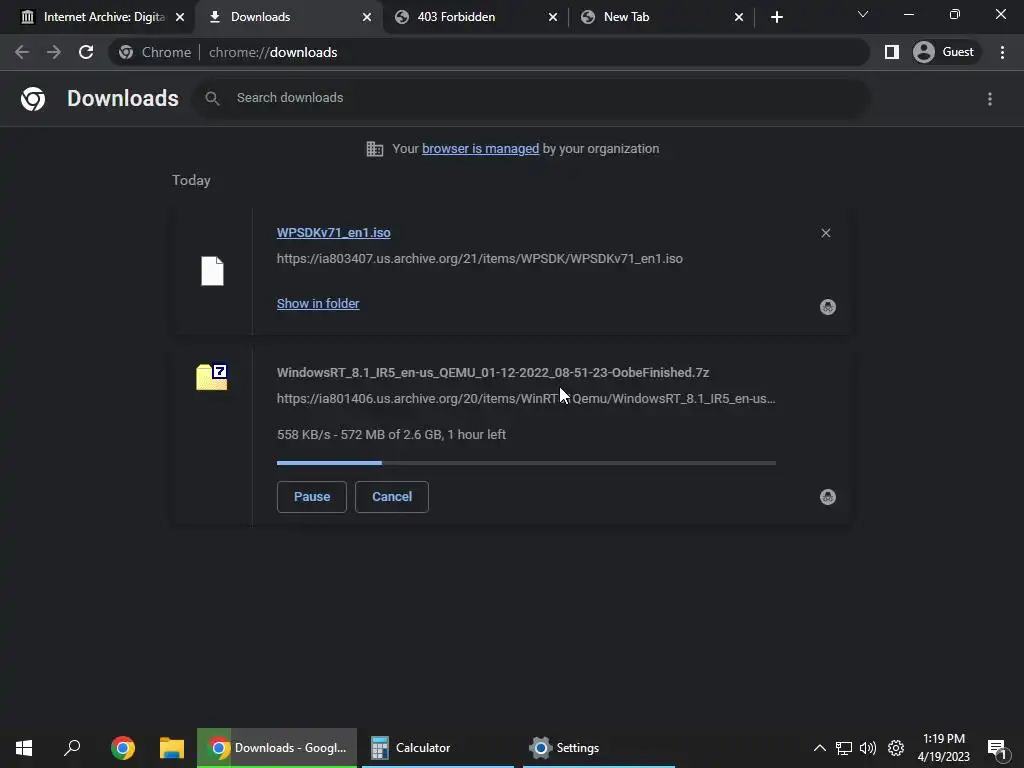Screen dimensions: 1024x768
Task: Pause the WindowsRT 7z download
Action: click(x=312, y=497)
